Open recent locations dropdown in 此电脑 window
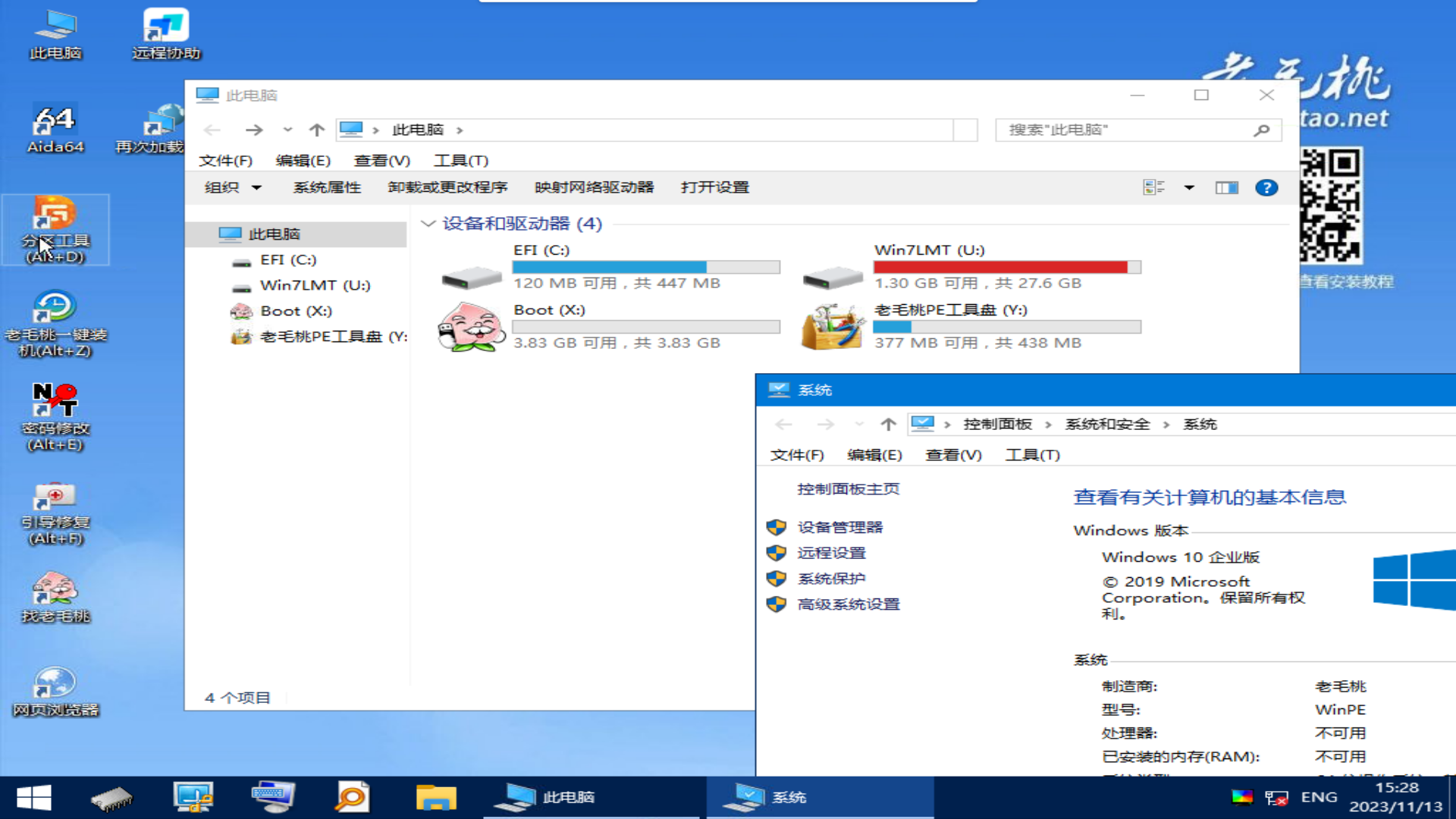 coord(287,130)
